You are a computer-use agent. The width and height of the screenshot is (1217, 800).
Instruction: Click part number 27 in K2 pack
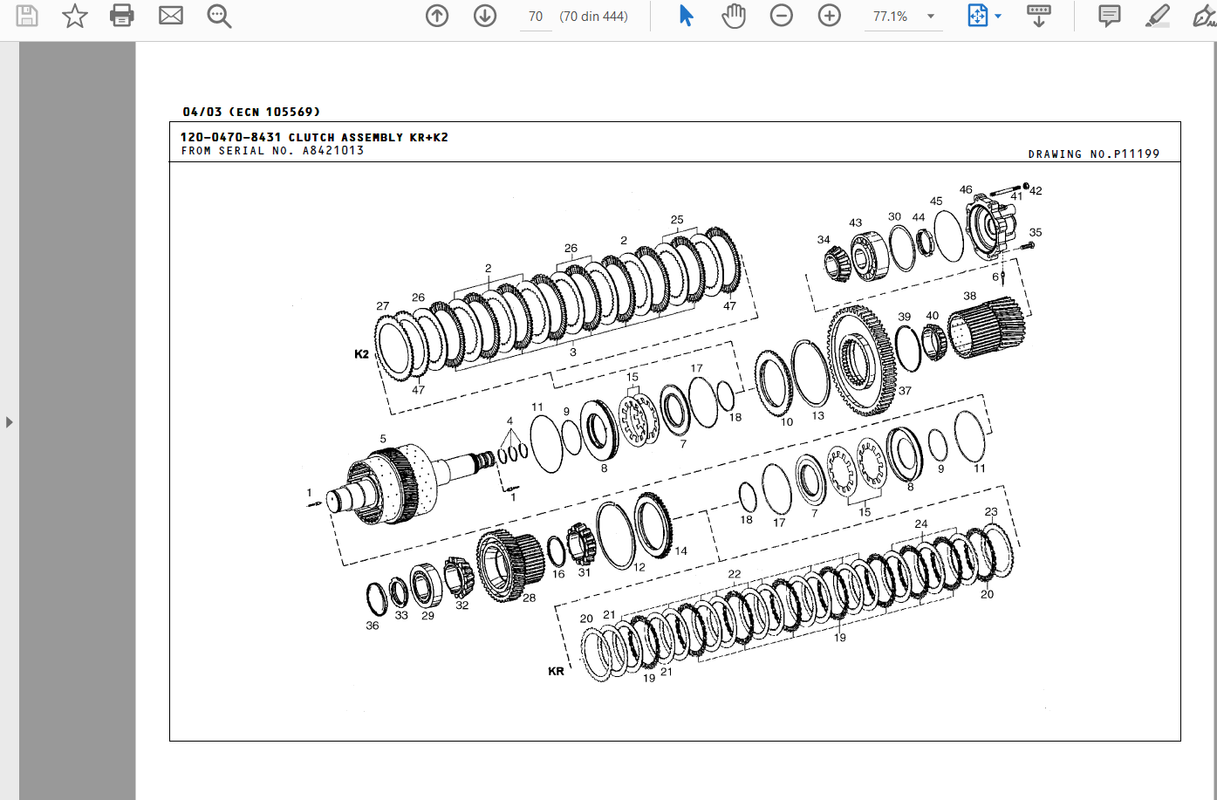382,306
